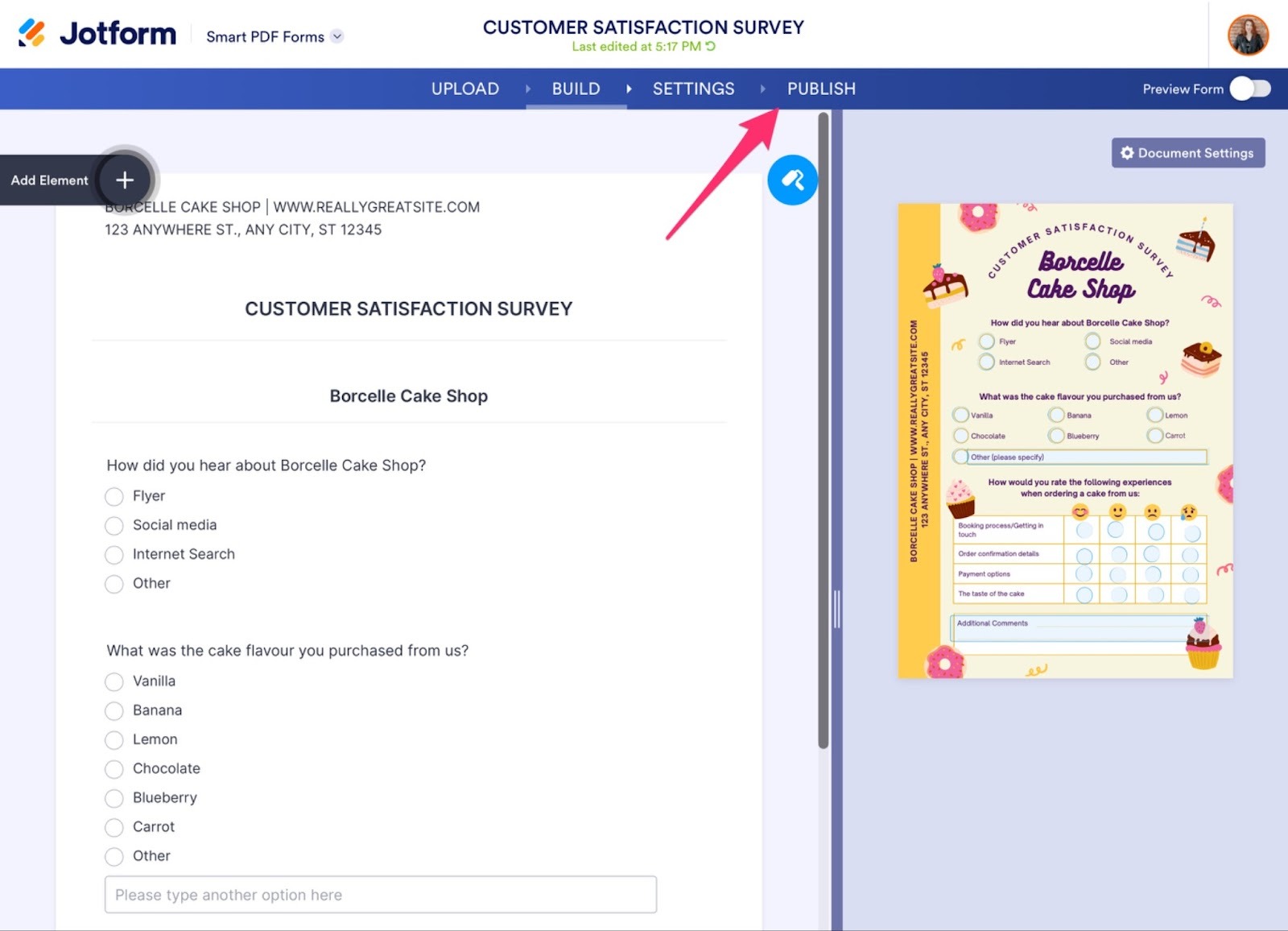Select the Blueberry flavour option
Screen dimensions: 1288x931
pos(114,797)
